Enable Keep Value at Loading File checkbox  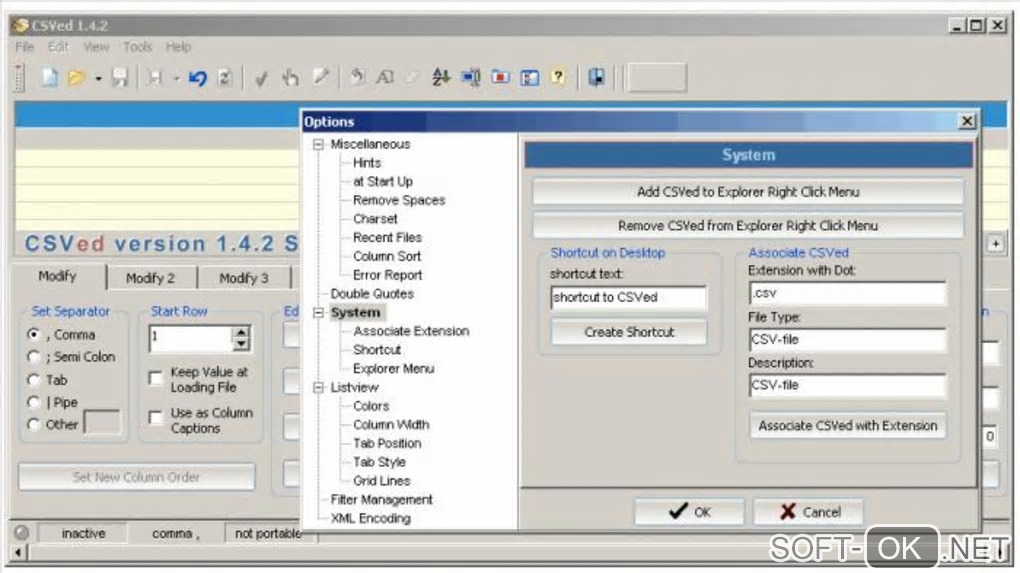[x=155, y=378]
